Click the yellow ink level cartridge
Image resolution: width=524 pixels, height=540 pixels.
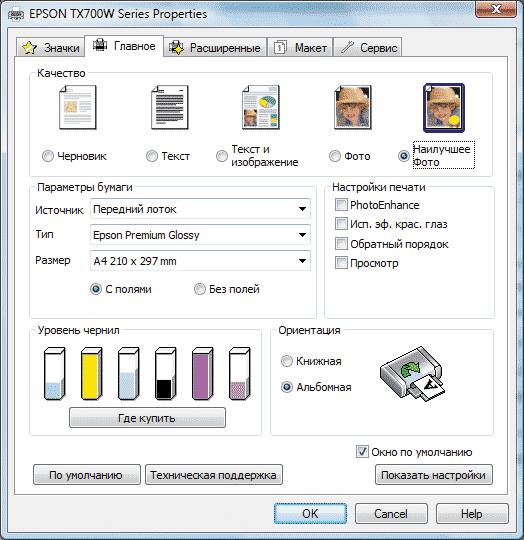91,374
